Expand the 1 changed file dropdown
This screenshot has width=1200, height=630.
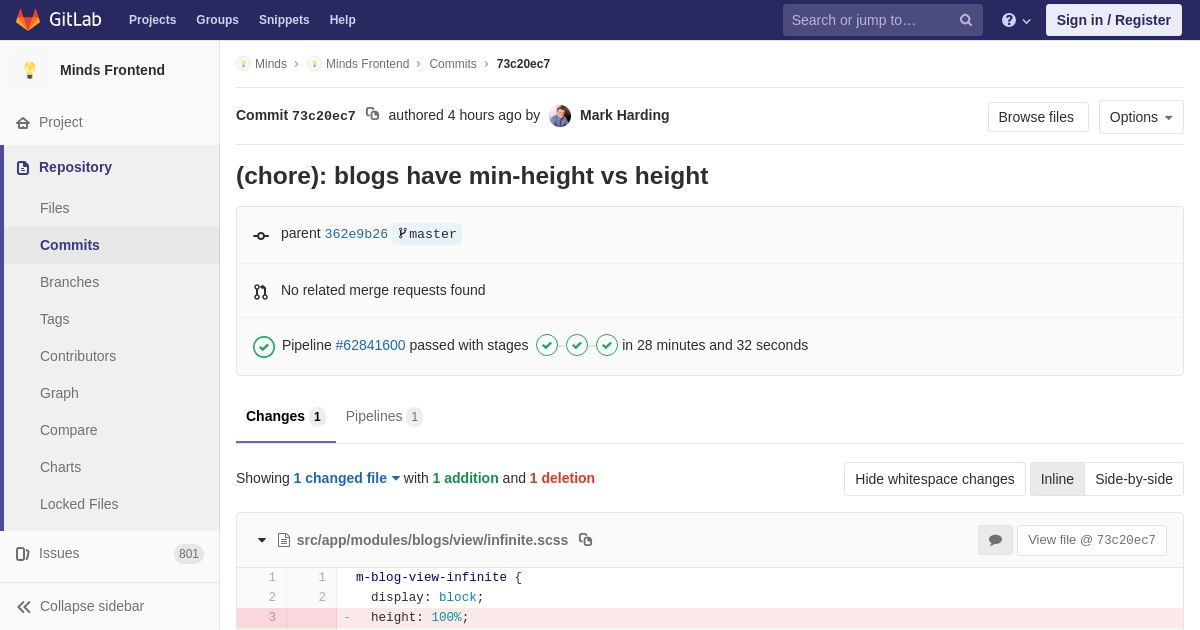tap(347, 478)
